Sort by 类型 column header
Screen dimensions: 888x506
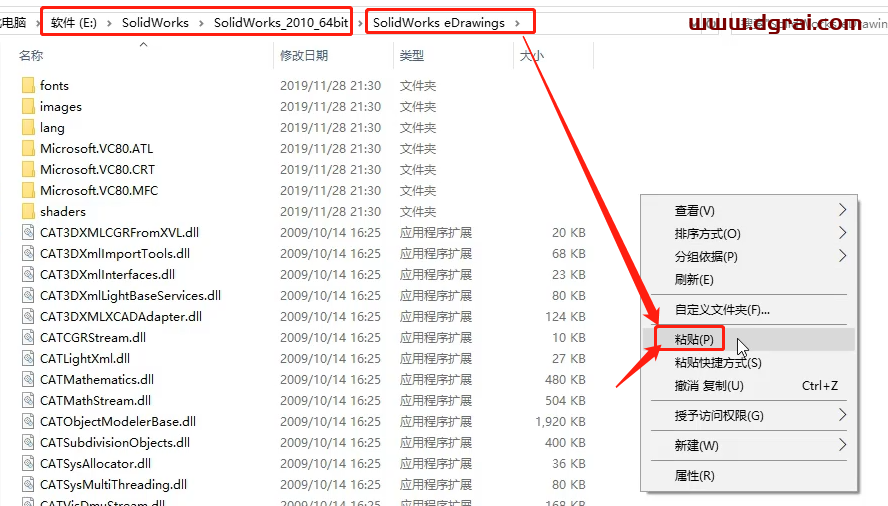[412, 56]
